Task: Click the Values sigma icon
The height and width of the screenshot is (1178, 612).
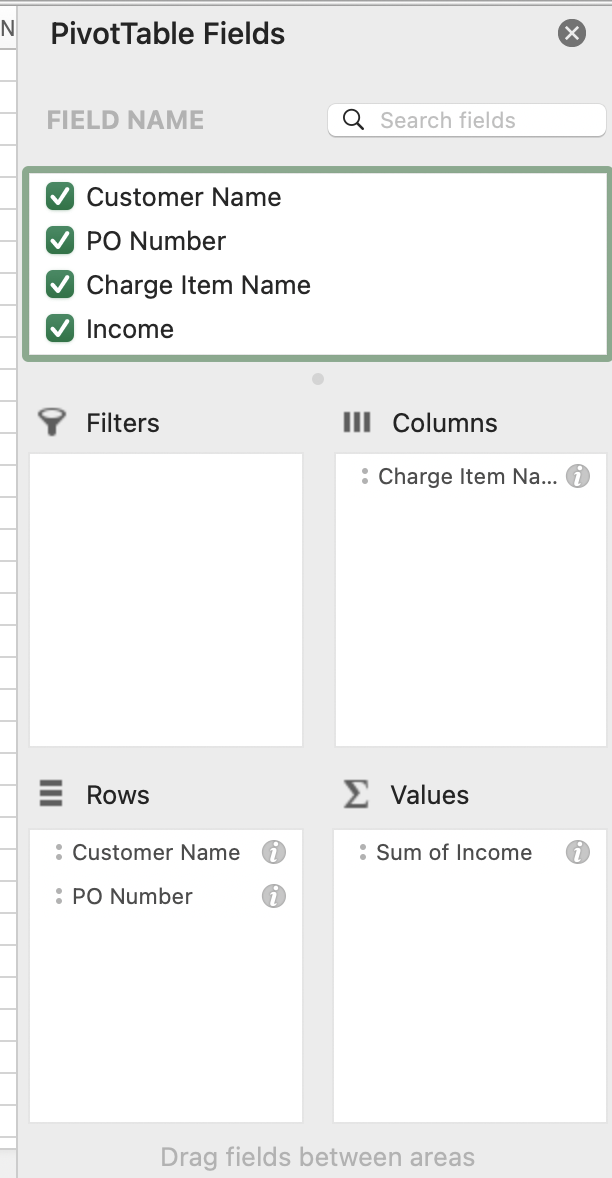Action: (x=356, y=794)
